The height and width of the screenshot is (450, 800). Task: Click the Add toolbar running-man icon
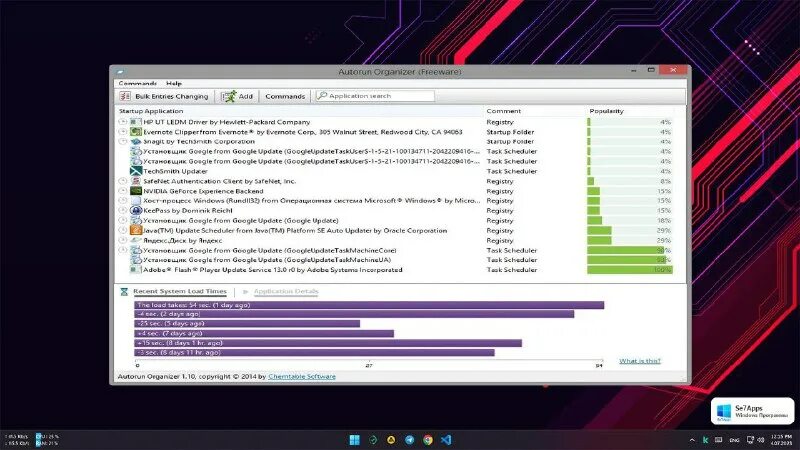click(229, 96)
